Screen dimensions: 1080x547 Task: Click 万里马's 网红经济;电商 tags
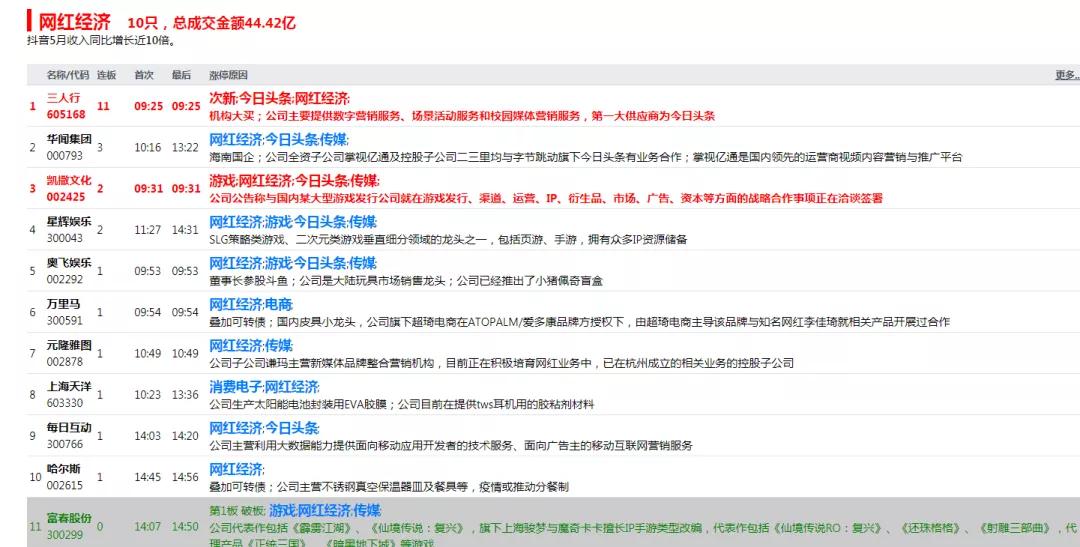(x=251, y=305)
